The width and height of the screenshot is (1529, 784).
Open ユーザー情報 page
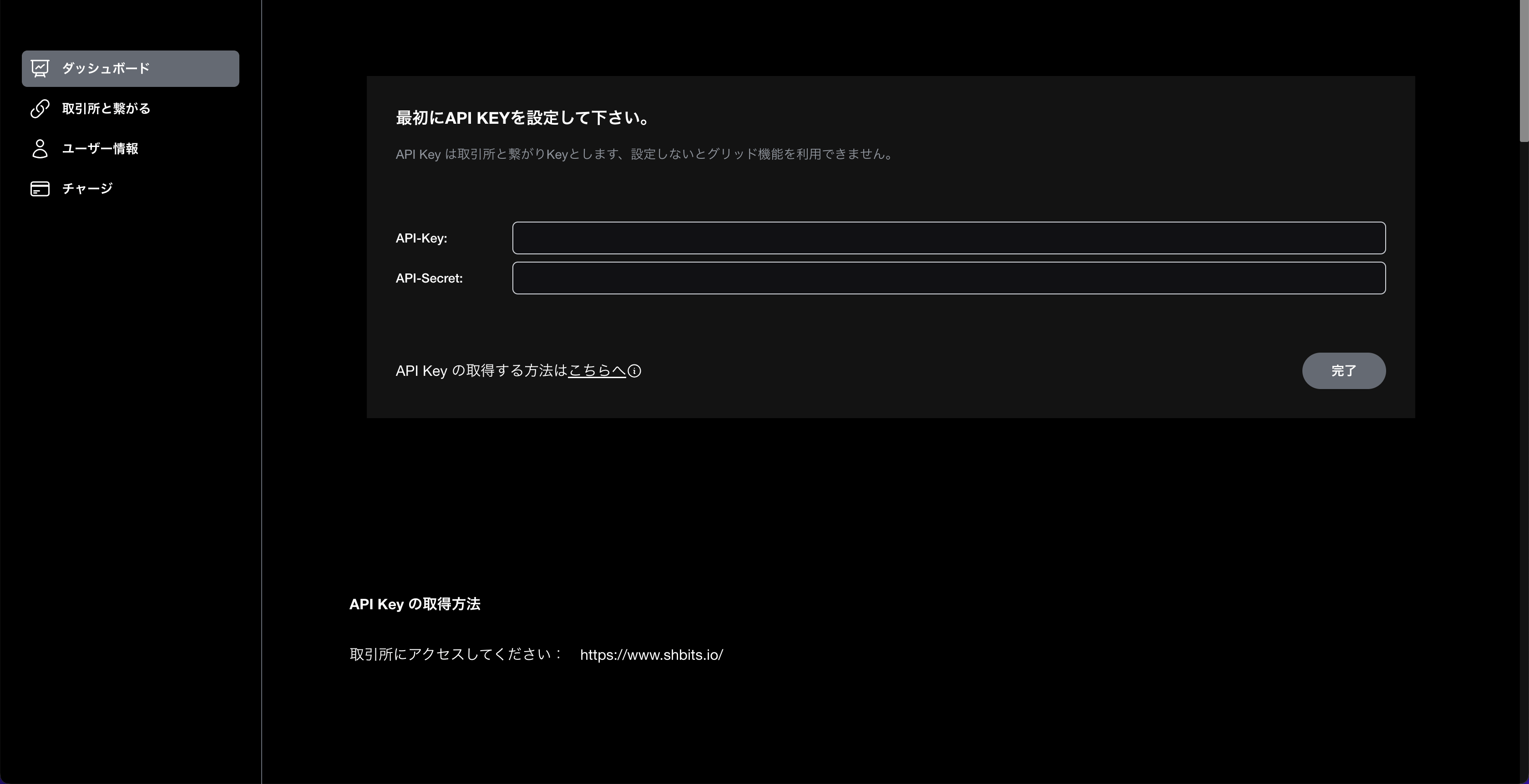tap(131, 148)
